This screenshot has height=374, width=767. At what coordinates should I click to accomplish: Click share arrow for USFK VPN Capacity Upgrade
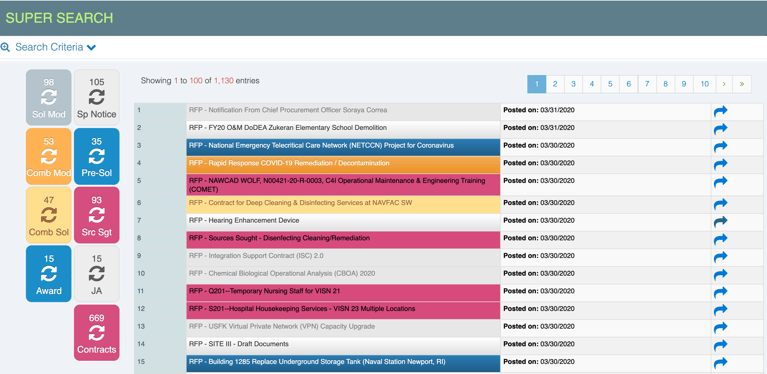(721, 328)
